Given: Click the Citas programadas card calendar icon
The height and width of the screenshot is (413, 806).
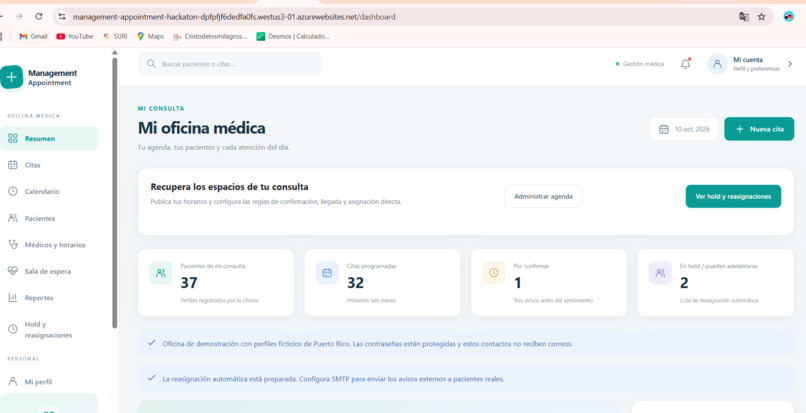Looking at the screenshot, I should pos(327,273).
